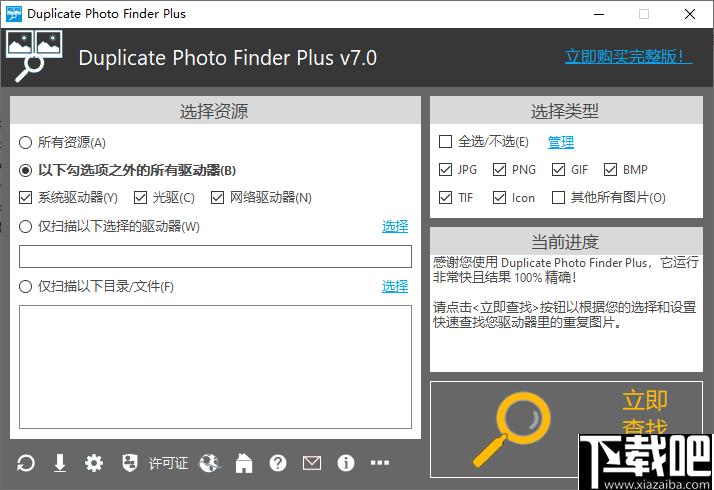The image size is (714, 490).
Task: Uncheck the Icon type checkbox
Action: (500, 198)
